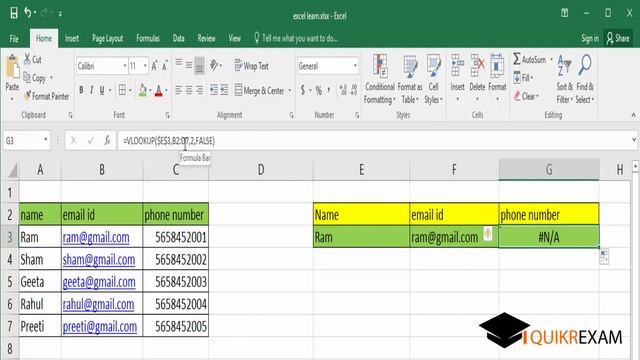The width and height of the screenshot is (640, 360).
Task: Click Decrease Decimal icon
Action: pos(354,90)
